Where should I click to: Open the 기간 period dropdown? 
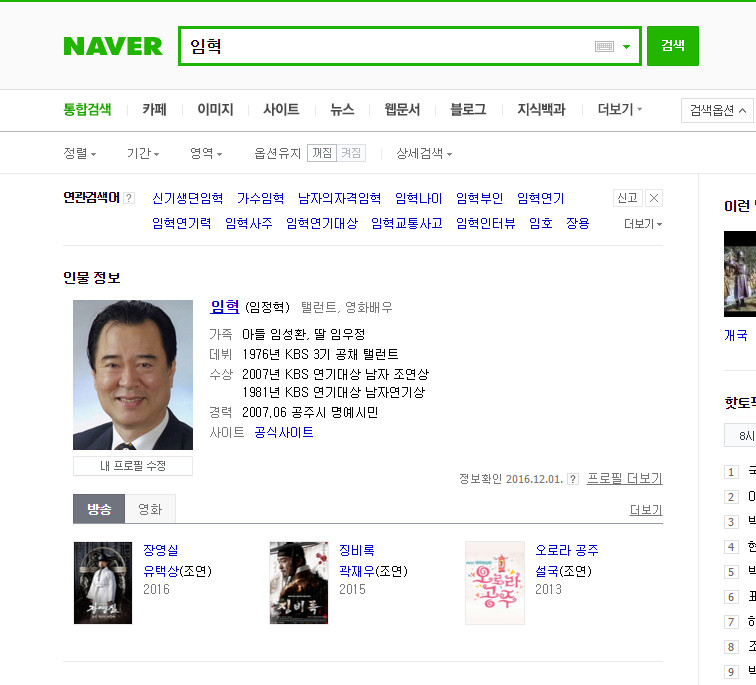click(x=143, y=154)
